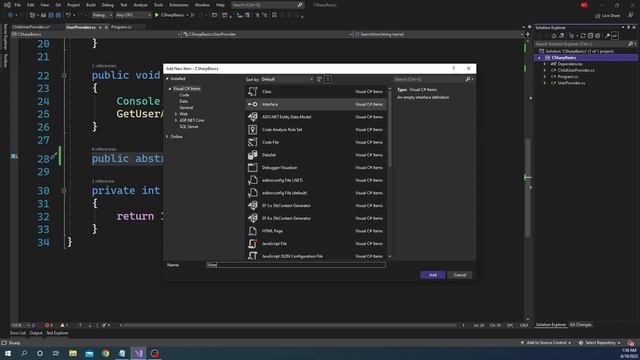Open the File menu
640x360 pixels.
pos(18,5)
